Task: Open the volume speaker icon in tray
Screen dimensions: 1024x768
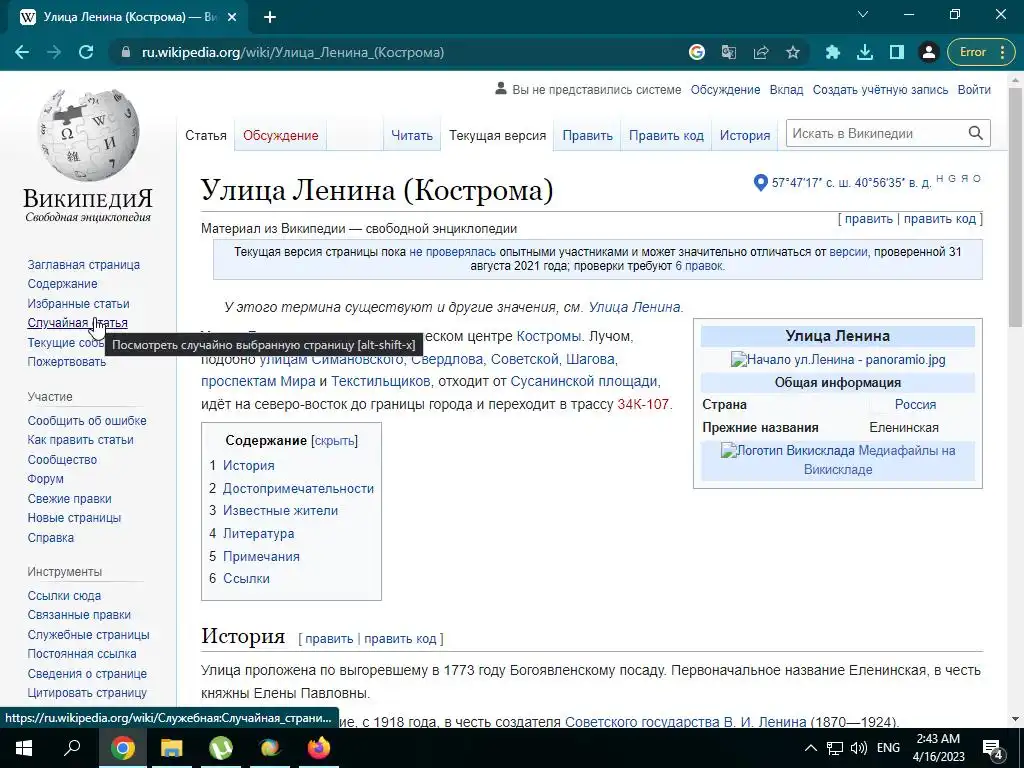Action: pyautogui.click(x=859, y=748)
